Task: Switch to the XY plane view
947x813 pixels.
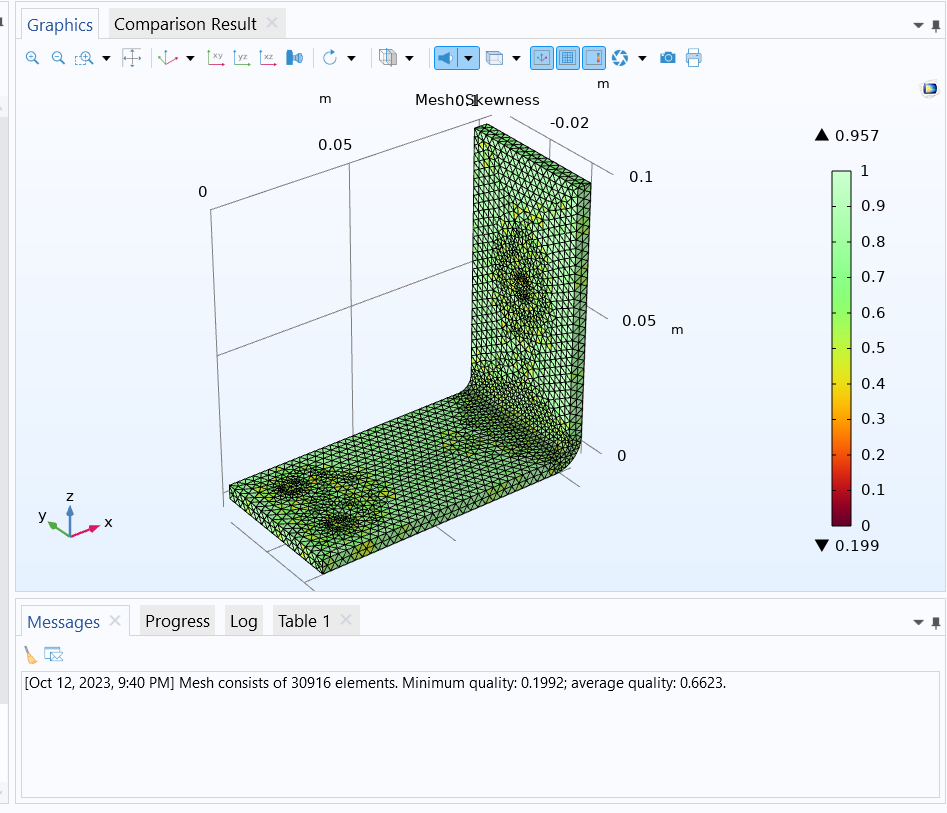Action: (215, 58)
